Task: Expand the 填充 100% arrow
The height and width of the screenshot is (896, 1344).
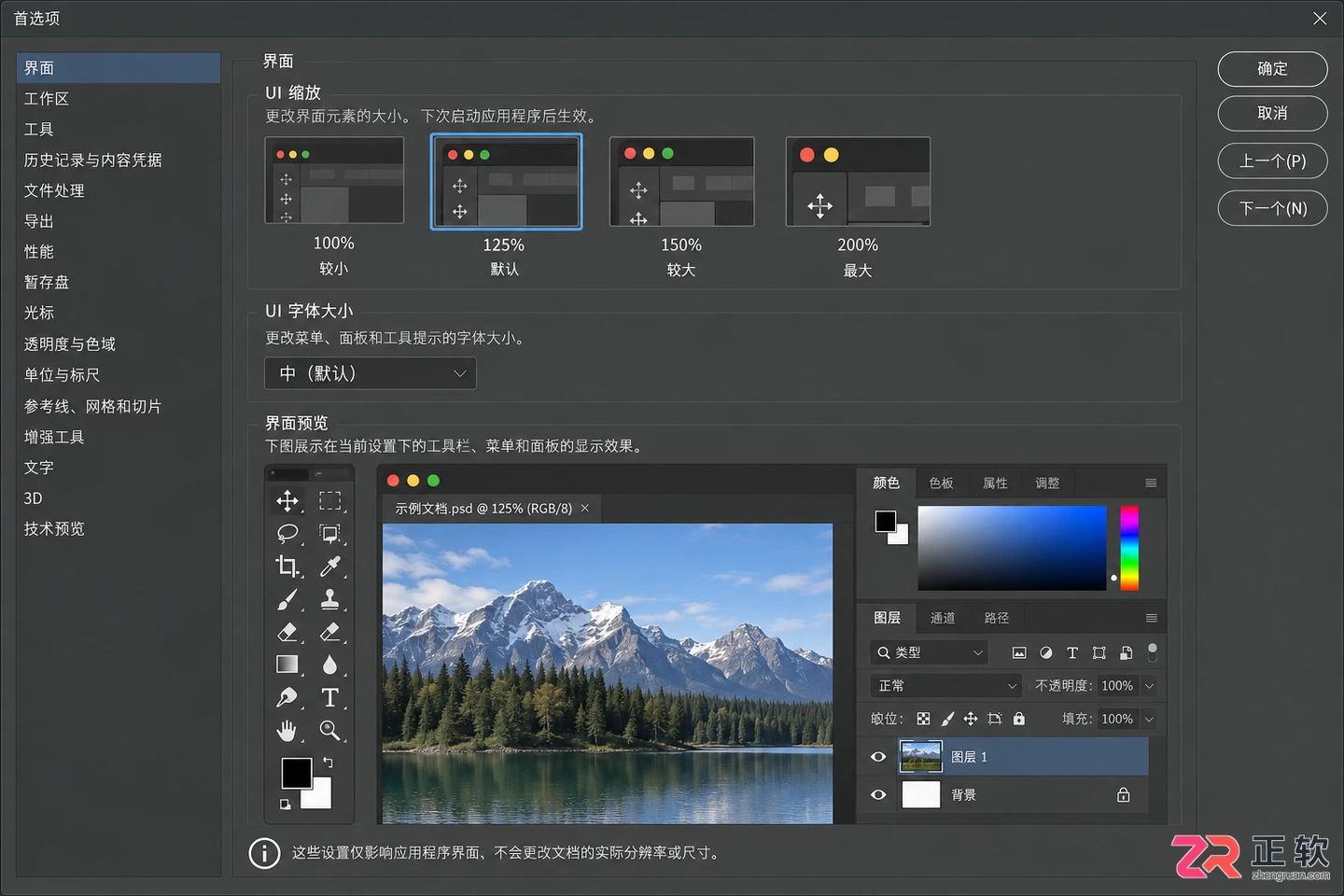Action: point(1149,719)
